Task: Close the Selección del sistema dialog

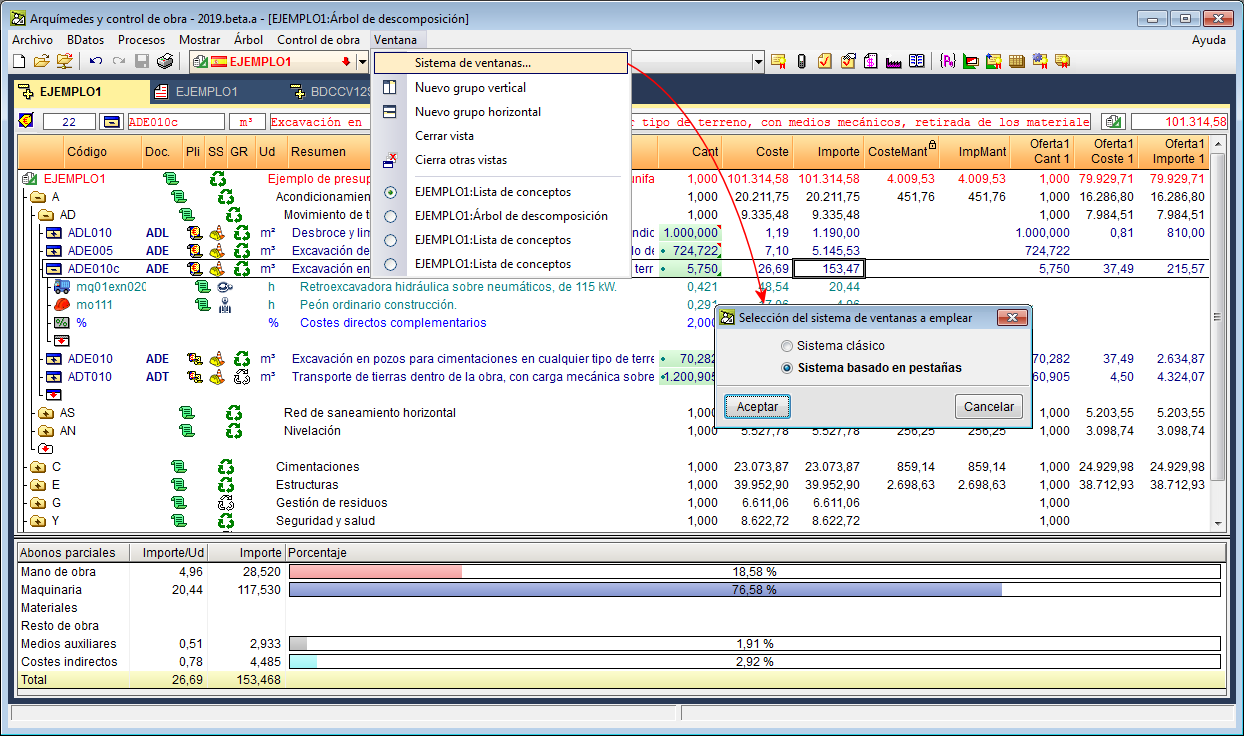Action: pyautogui.click(x=1012, y=318)
